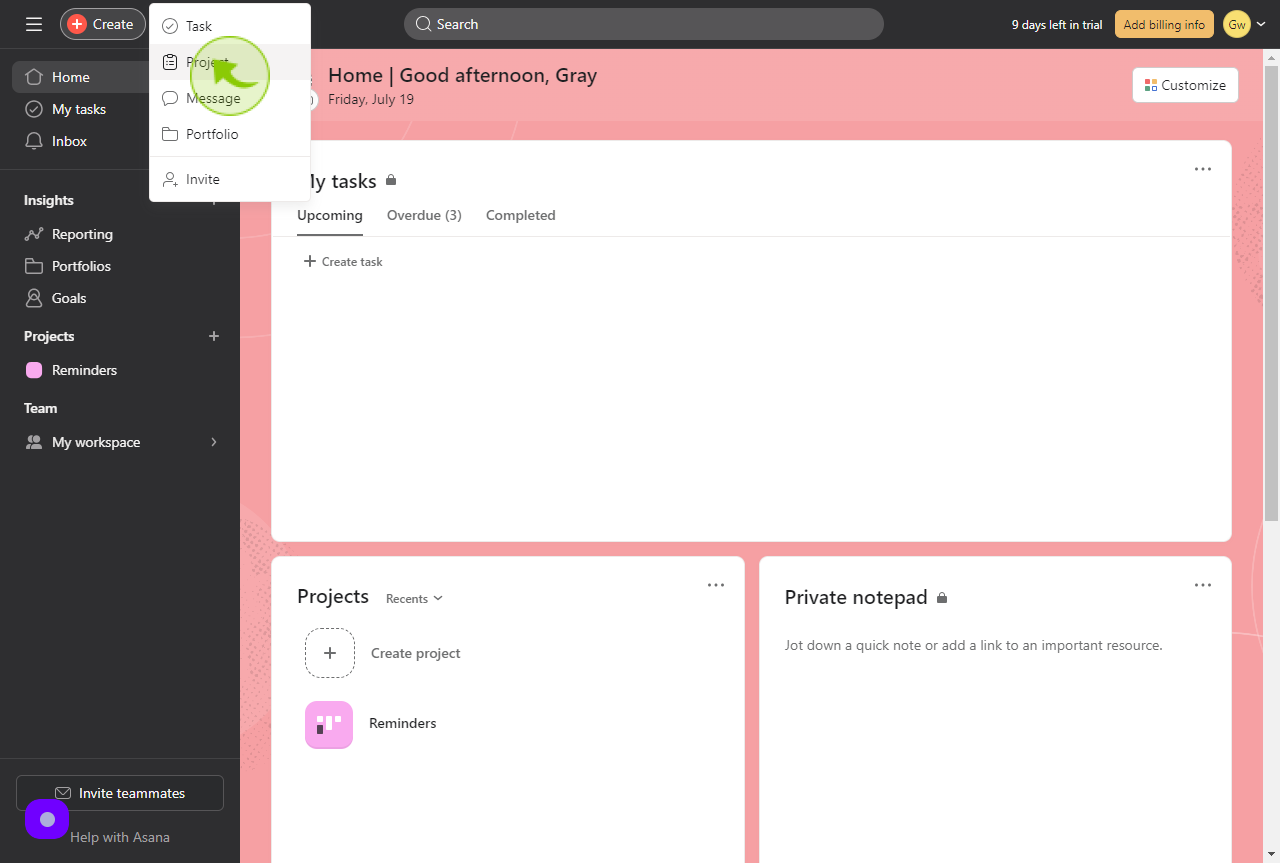Toggle the hamburger sidebar menu icon
The height and width of the screenshot is (863, 1280).
pyautogui.click(x=34, y=24)
